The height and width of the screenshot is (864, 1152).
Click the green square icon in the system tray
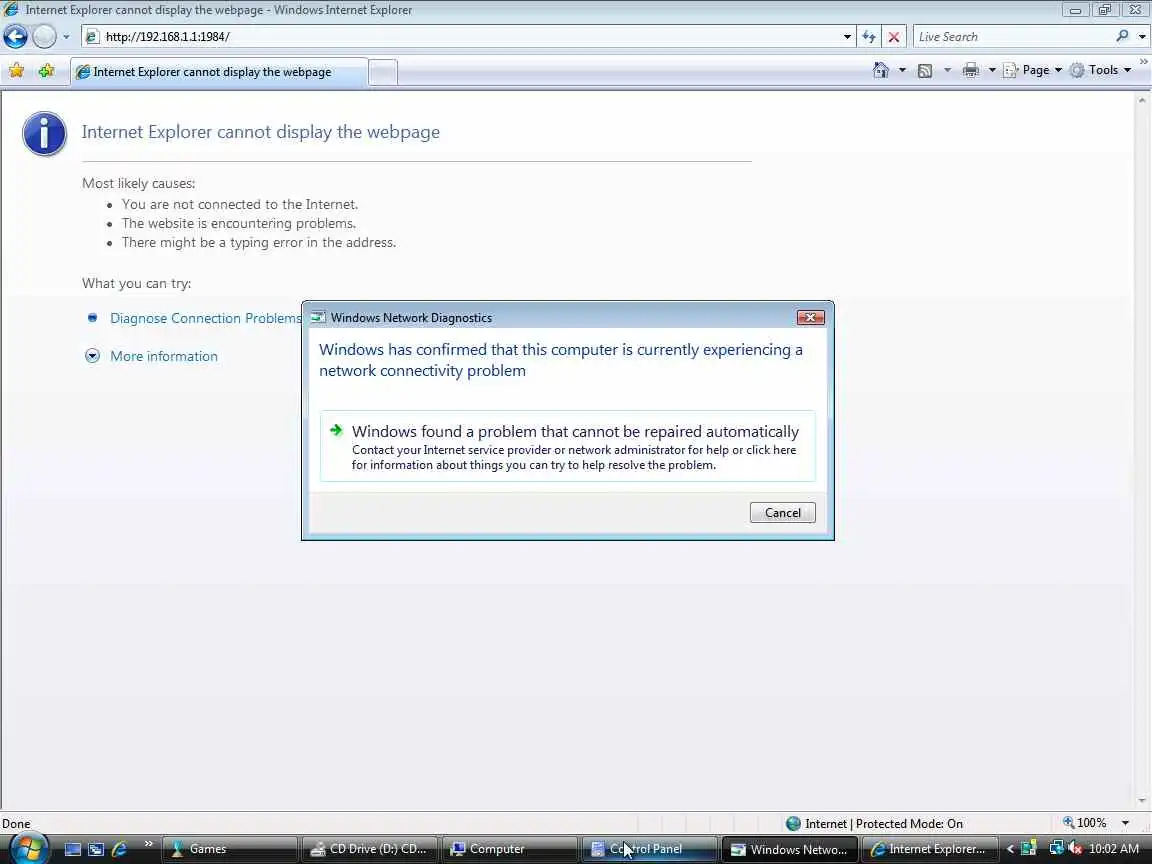coord(1029,849)
